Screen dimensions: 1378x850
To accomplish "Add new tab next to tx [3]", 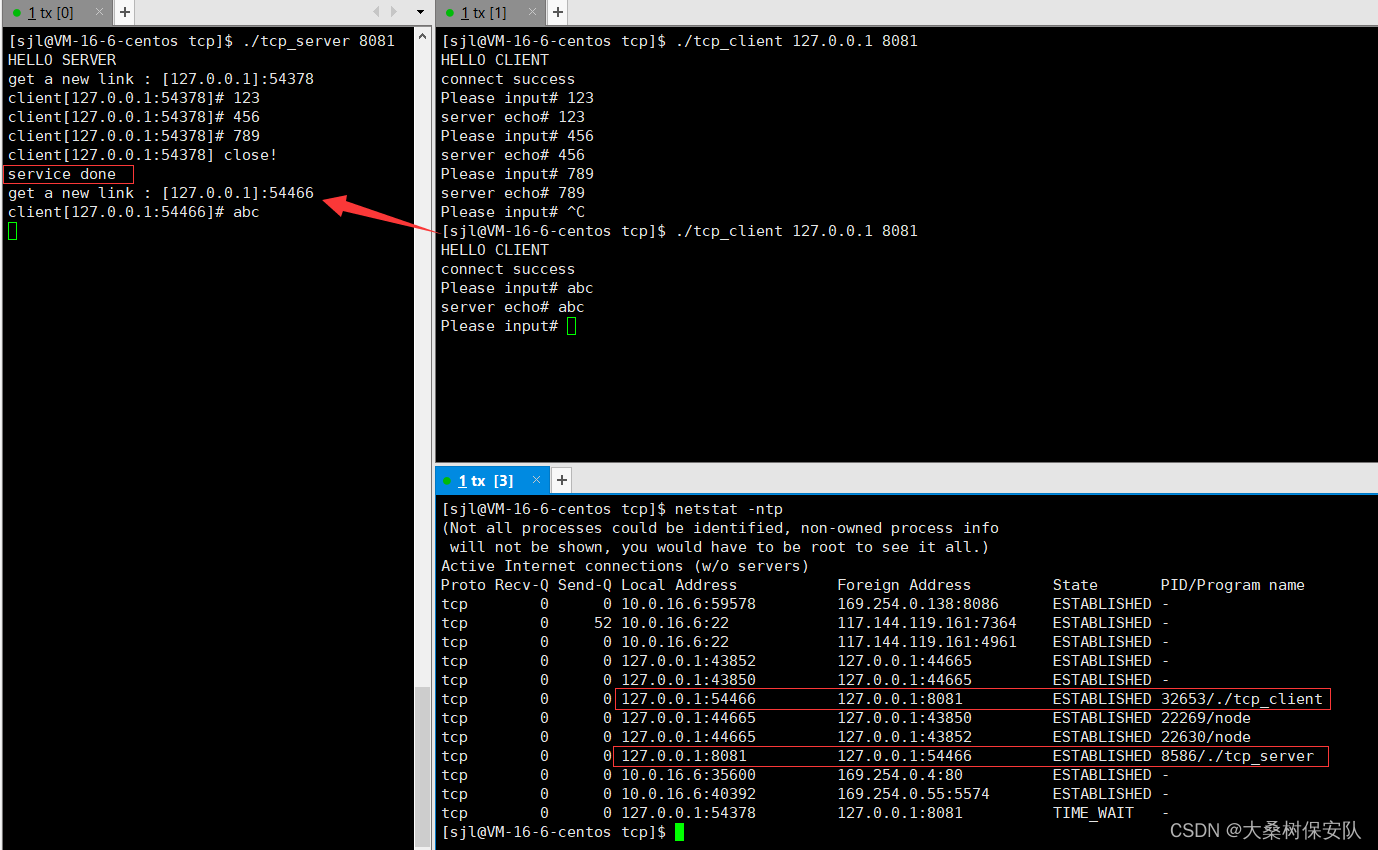I will (562, 480).
